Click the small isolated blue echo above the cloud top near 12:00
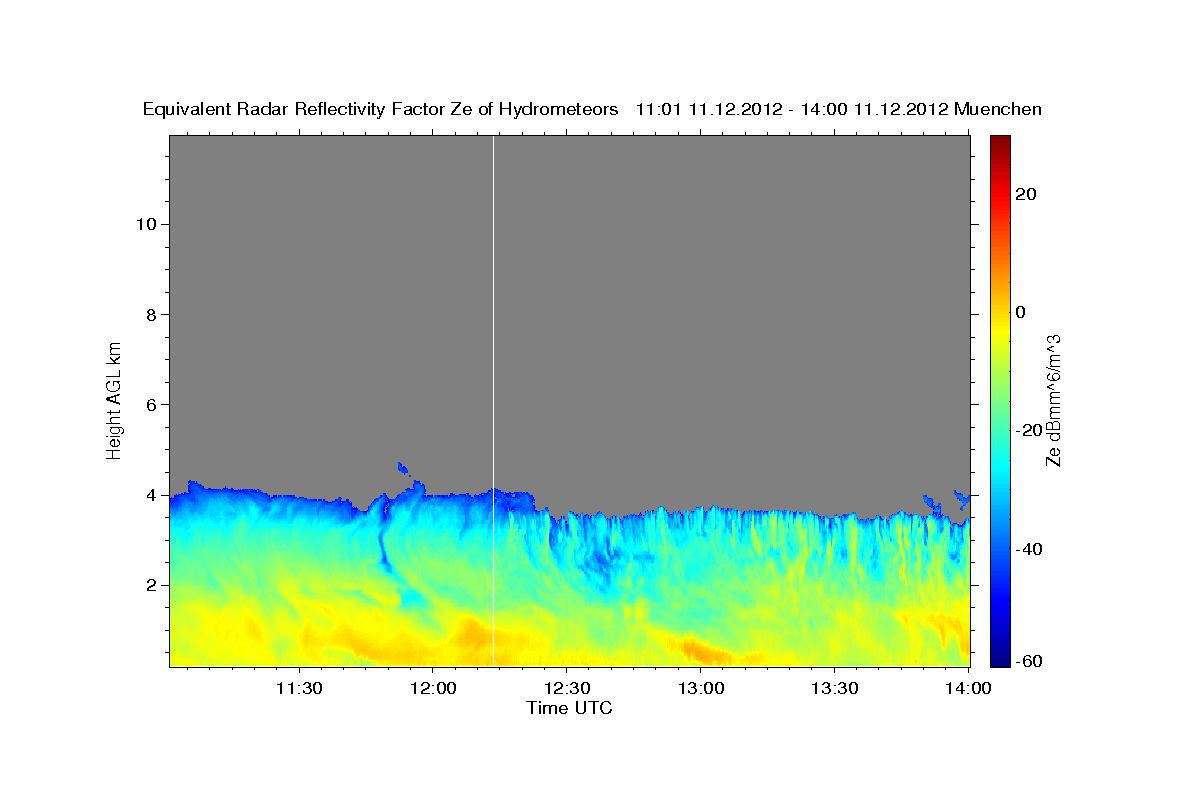The image size is (1200, 800). point(404,467)
